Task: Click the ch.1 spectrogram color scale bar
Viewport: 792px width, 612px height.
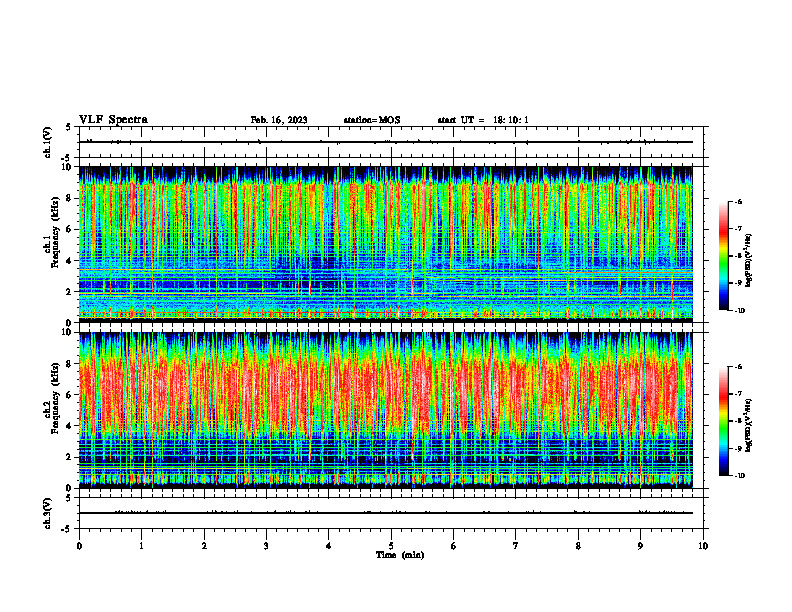Action: tap(723, 256)
